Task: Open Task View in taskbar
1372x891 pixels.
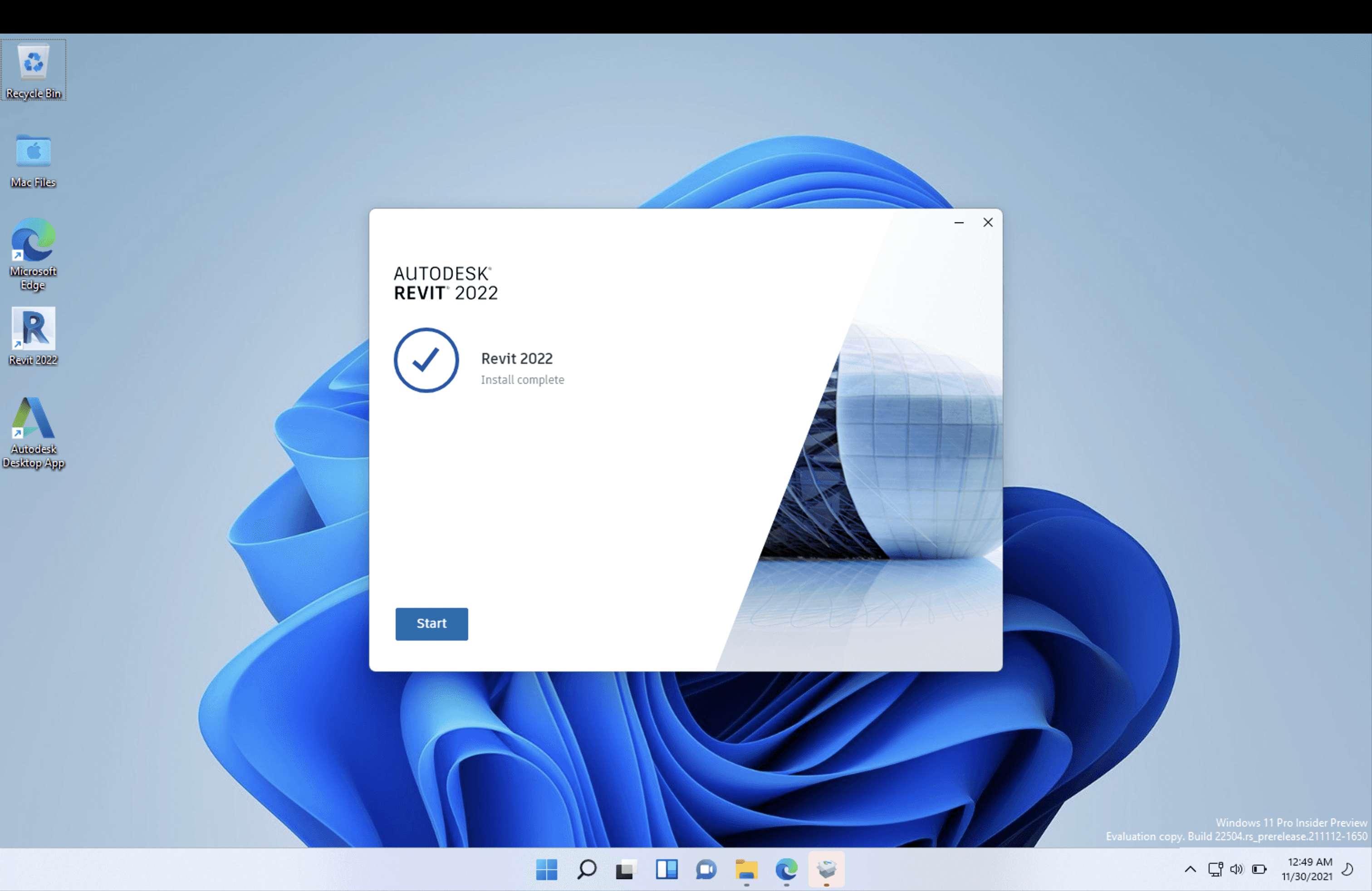Action: click(x=626, y=869)
